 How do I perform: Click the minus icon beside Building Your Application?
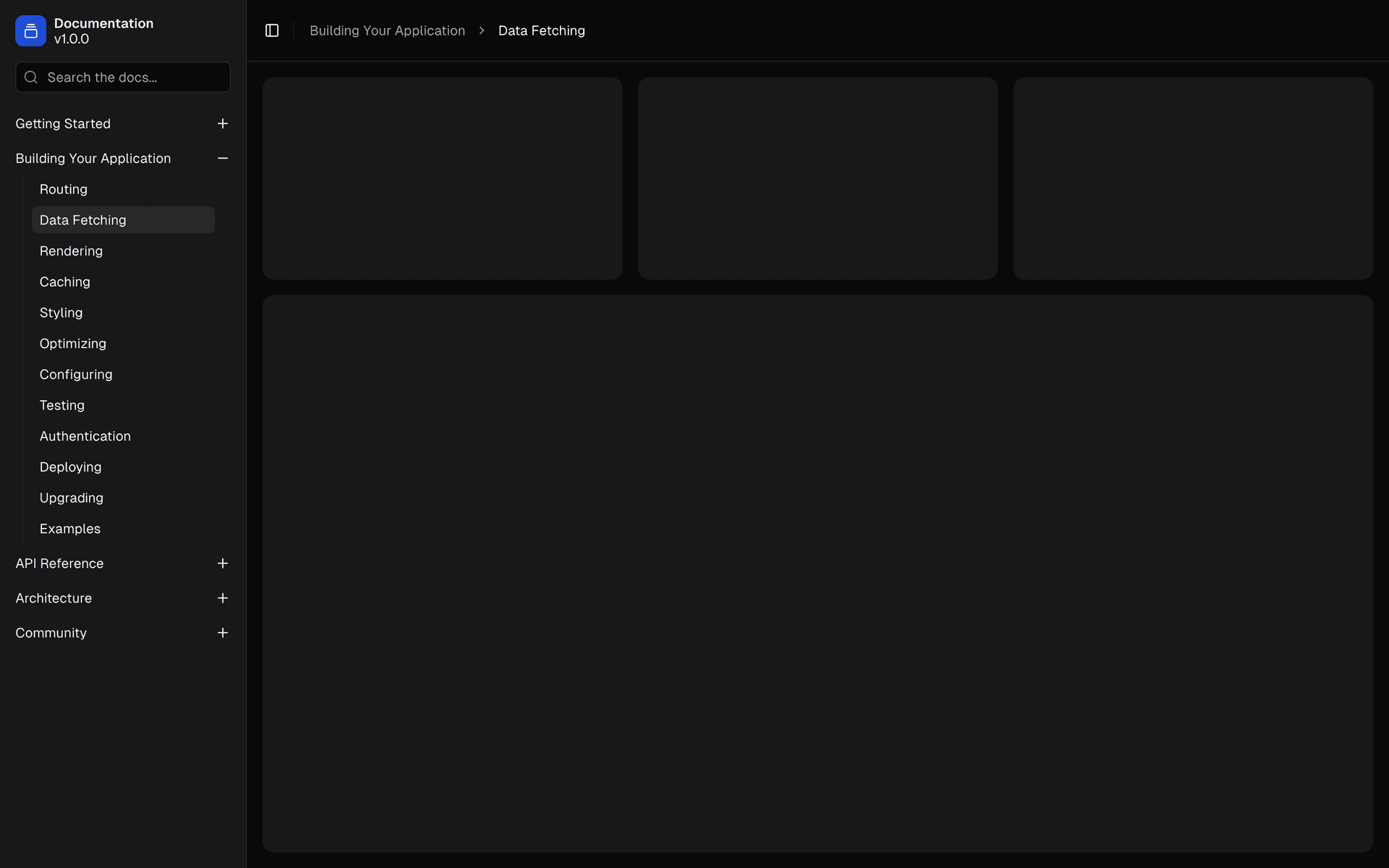tap(222, 158)
